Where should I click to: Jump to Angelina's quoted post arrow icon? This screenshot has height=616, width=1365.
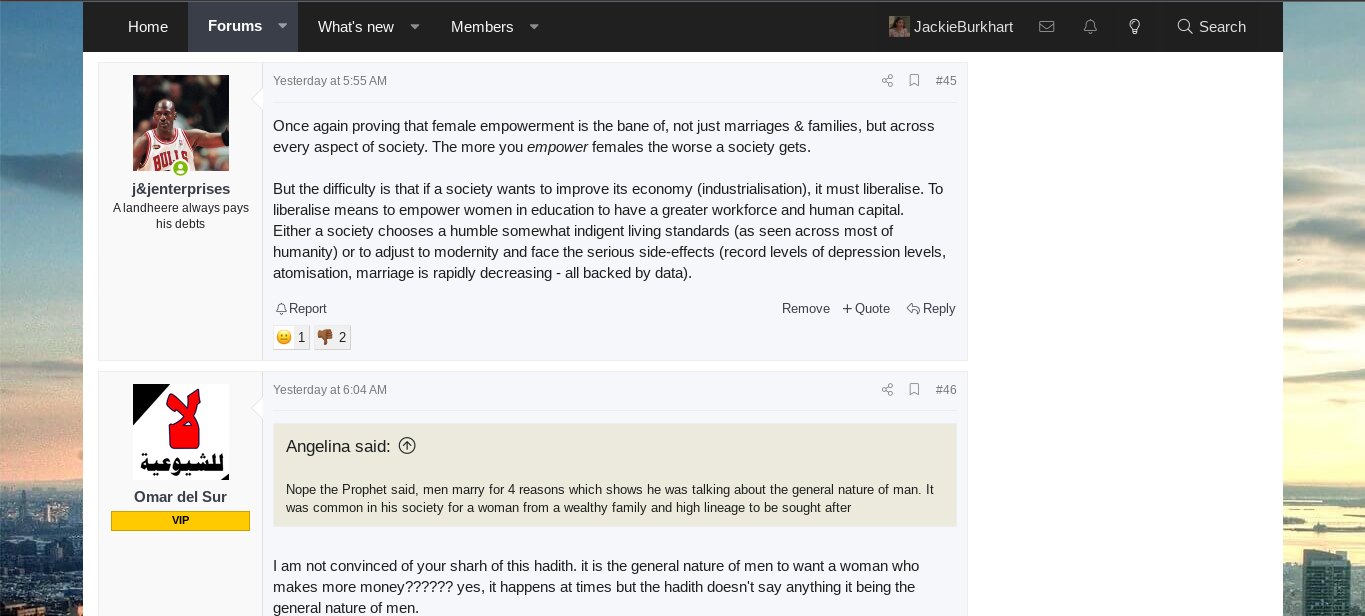click(407, 446)
